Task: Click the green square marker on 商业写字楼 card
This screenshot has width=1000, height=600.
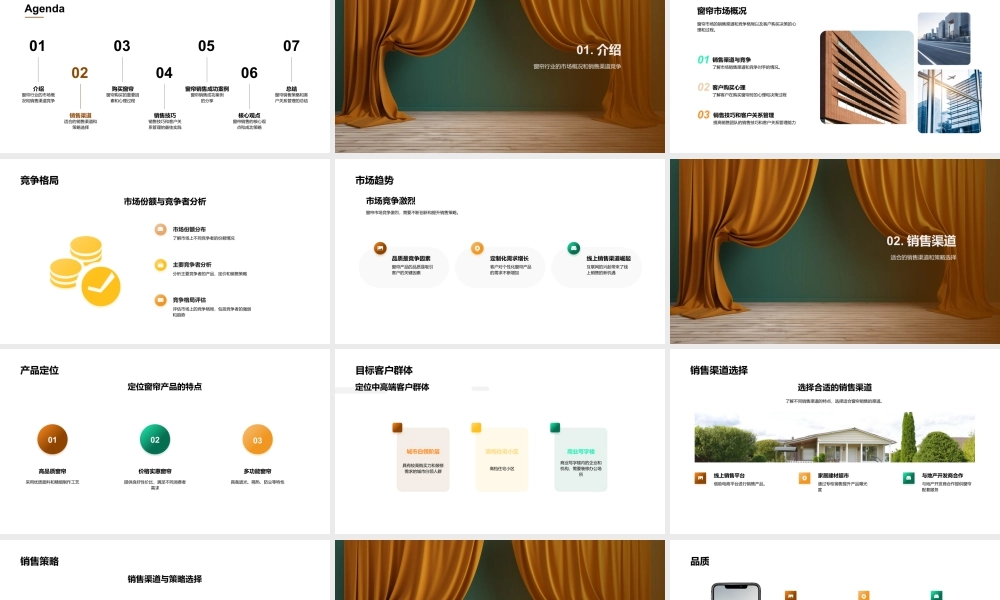Action: [x=555, y=427]
